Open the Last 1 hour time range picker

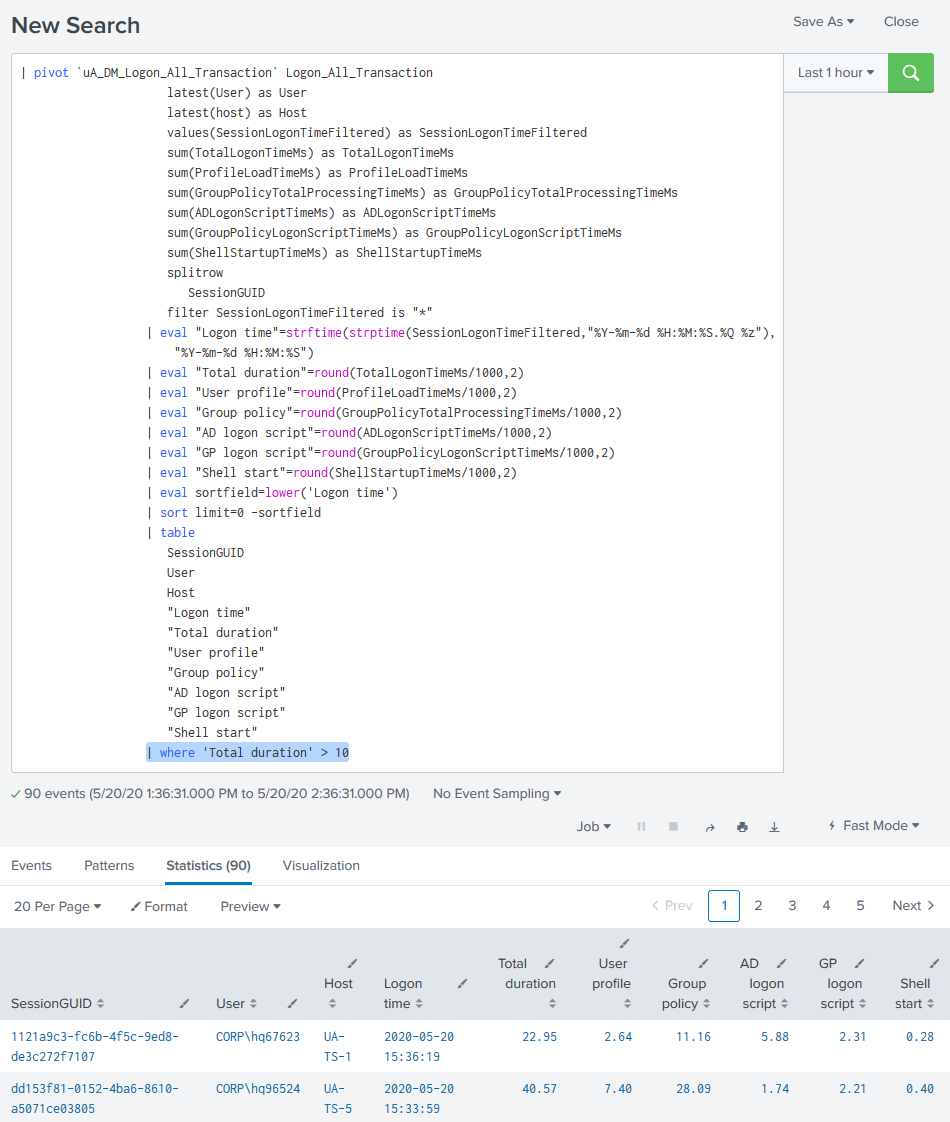[835, 73]
